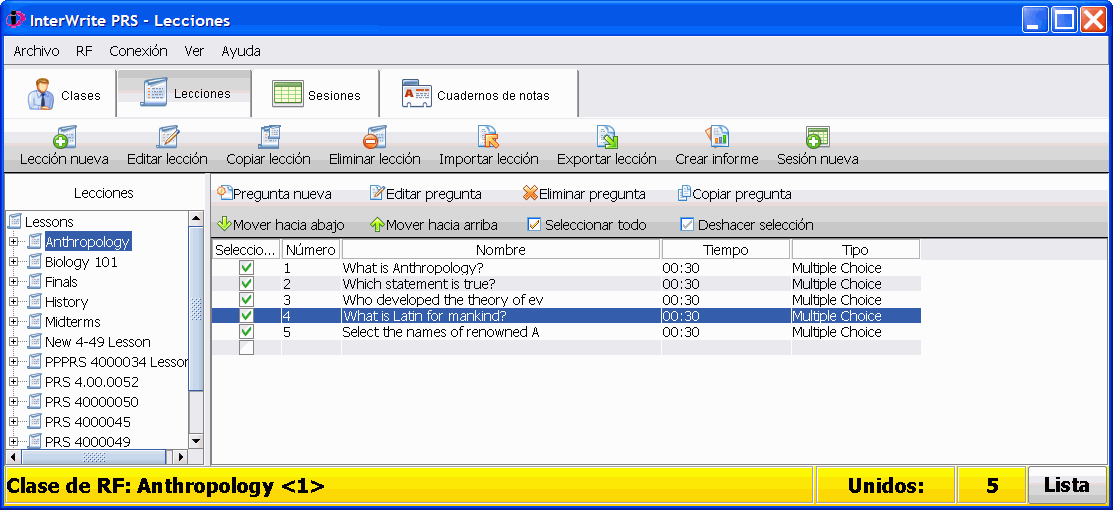This screenshot has width=1113, height=510.
Task: Click Seleccionar todo
Action: coord(587,225)
